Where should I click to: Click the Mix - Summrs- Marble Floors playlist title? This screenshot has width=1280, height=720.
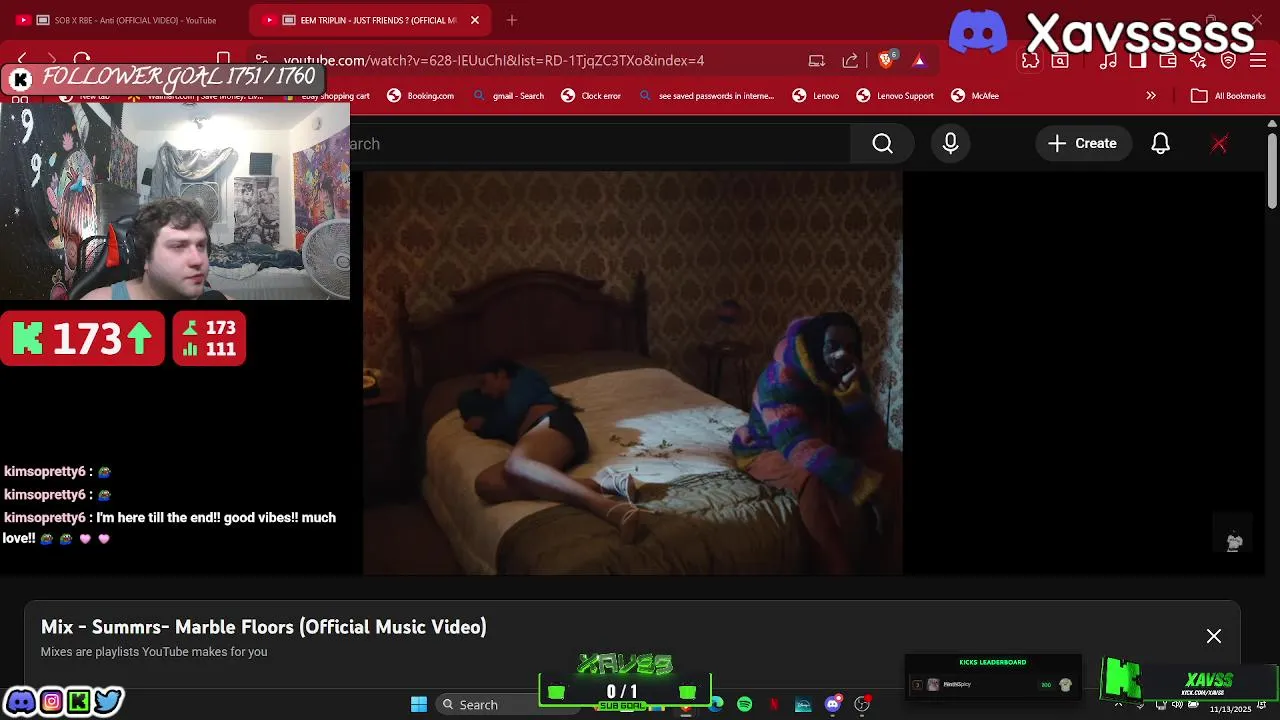pos(264,627)
